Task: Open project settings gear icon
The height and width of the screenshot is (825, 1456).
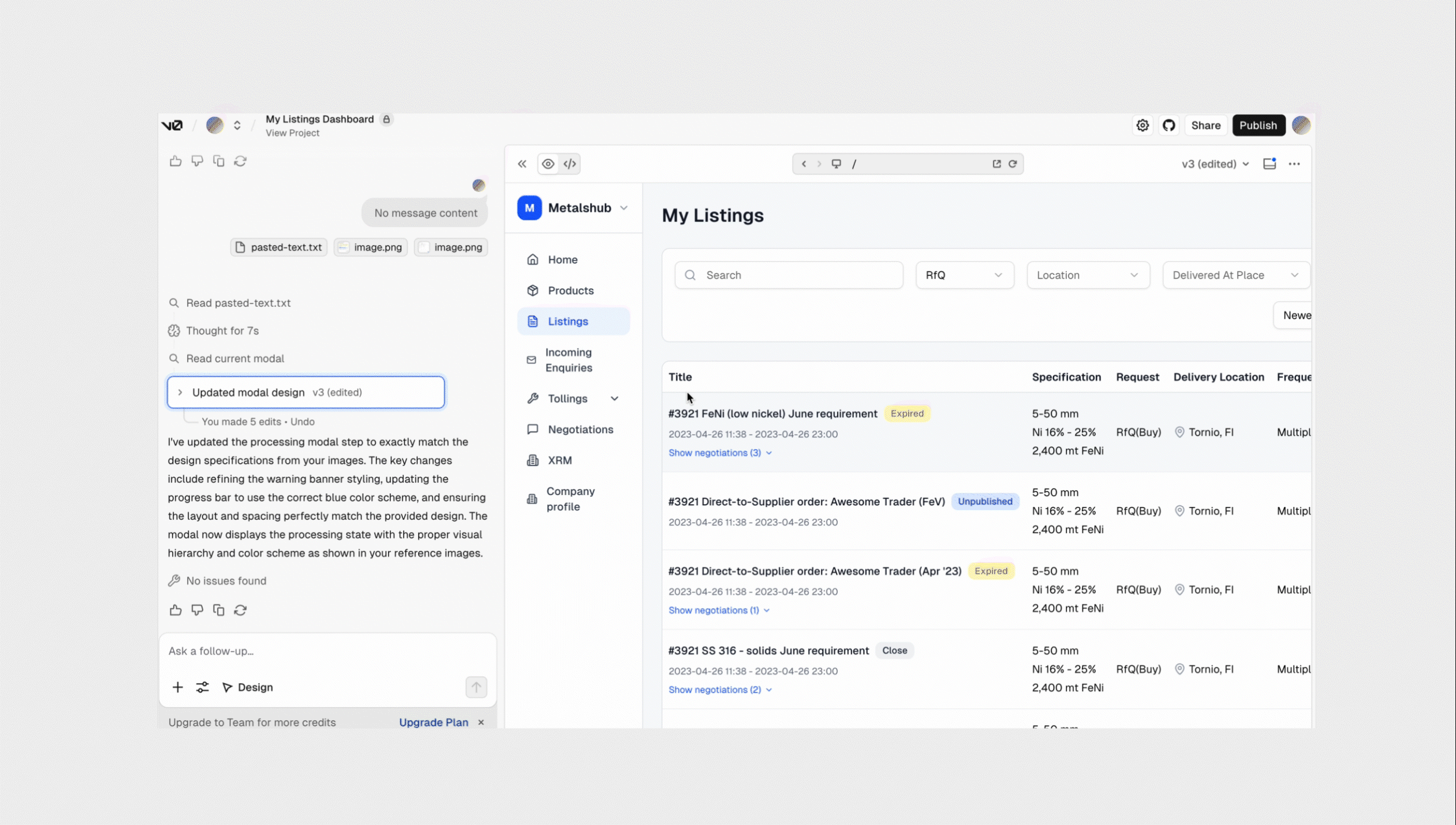Action: 1142,125
